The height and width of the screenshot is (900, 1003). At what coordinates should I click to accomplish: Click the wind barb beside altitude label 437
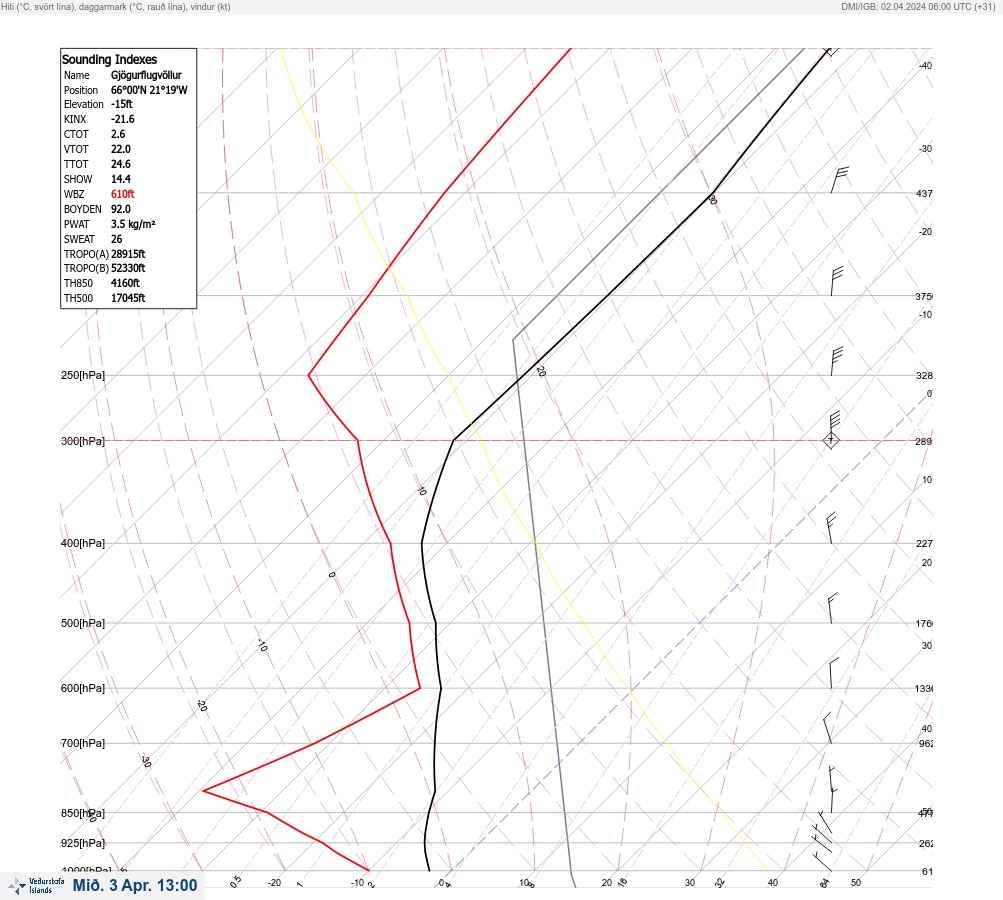coord(840,180)
